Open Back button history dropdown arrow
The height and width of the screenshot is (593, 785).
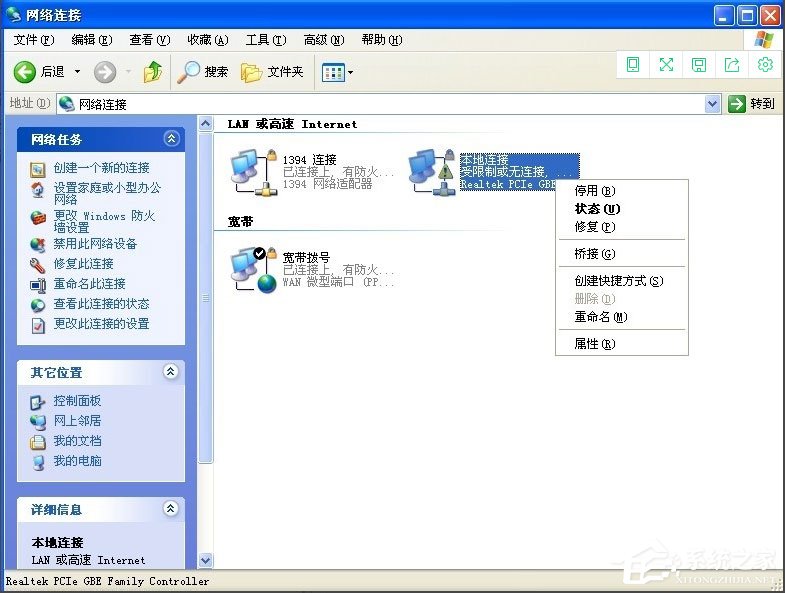(x=77, y=72)
